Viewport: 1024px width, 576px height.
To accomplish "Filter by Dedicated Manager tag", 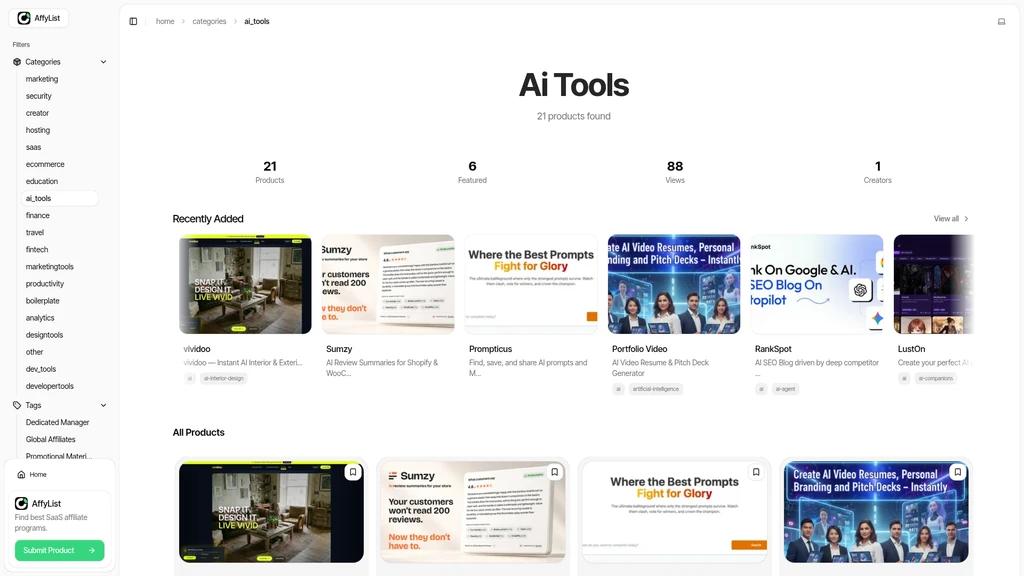I will (59, 423).
